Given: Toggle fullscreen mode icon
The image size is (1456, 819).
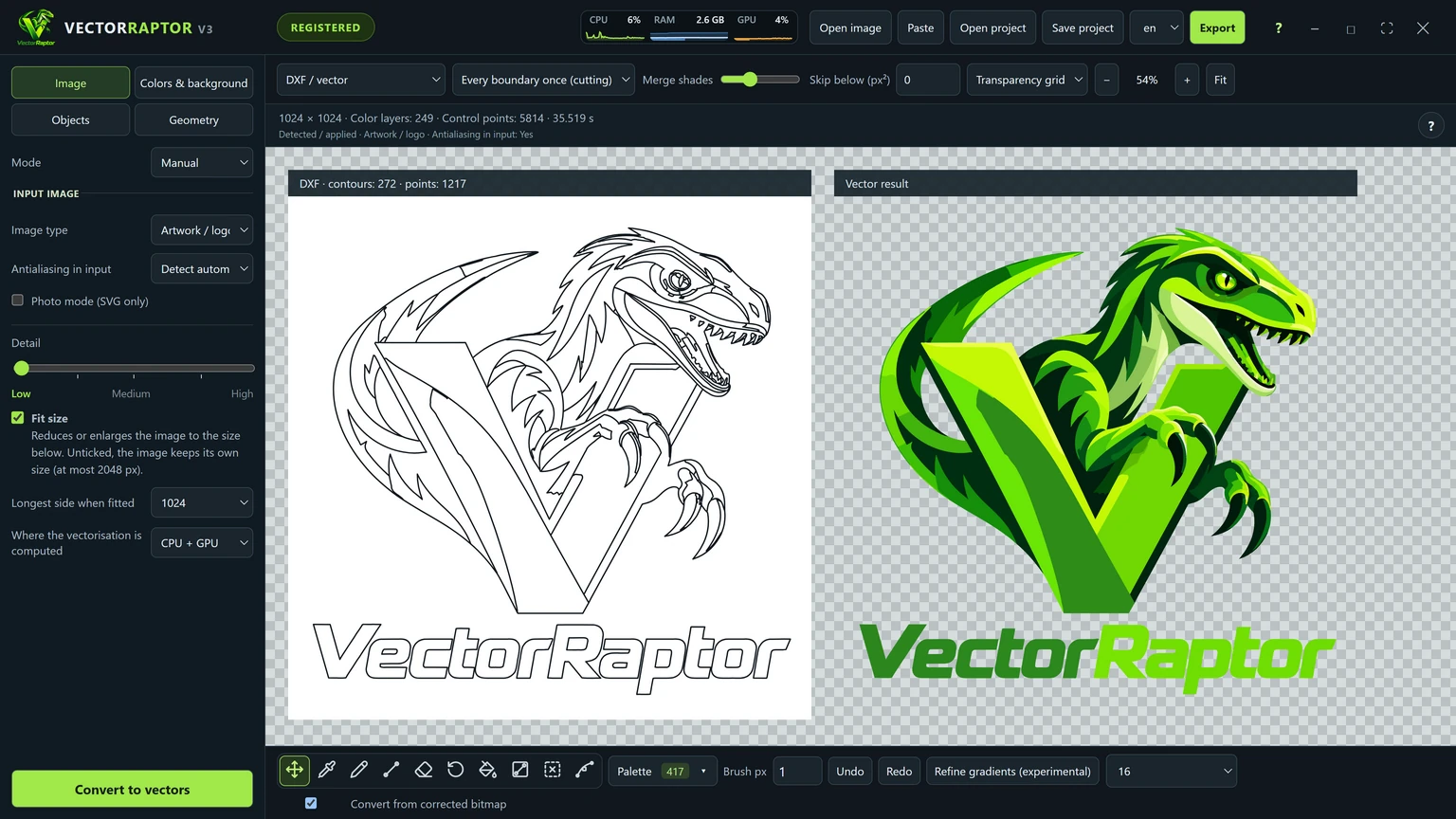Looking at the screenshot, I should [x=1387, y=28].
